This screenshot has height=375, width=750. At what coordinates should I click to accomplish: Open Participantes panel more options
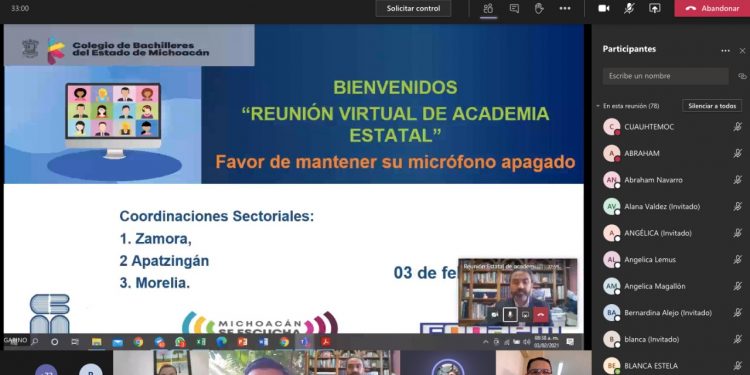[725, 51]
